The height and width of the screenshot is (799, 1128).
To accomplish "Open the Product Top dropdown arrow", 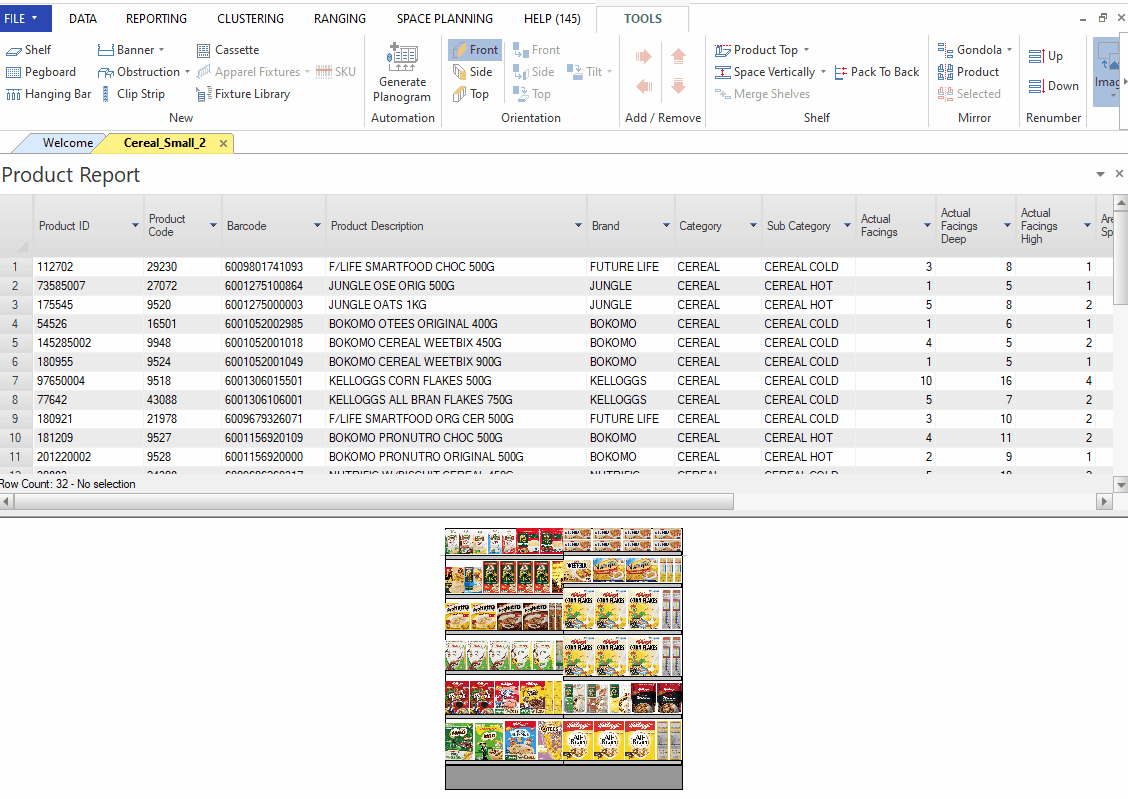I will click(806, 50).
